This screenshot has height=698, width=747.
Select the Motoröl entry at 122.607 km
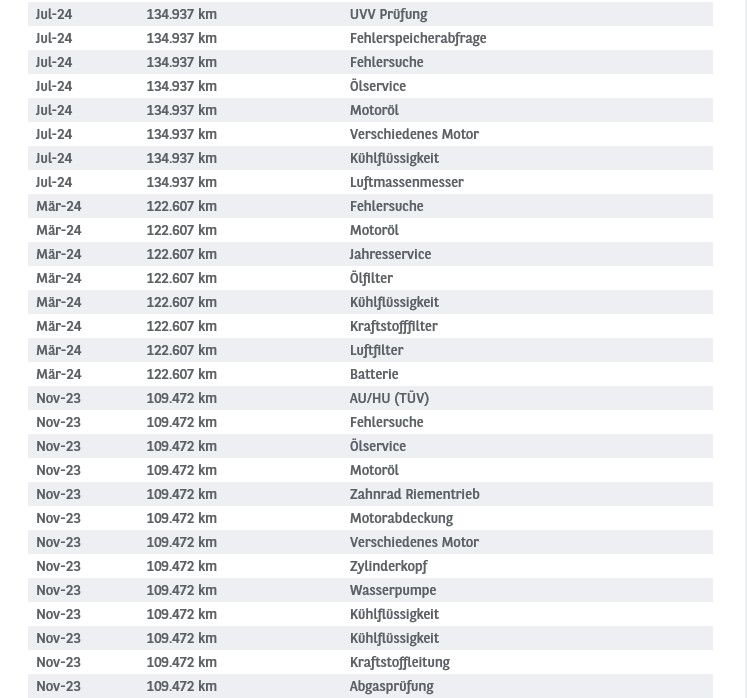370,230
